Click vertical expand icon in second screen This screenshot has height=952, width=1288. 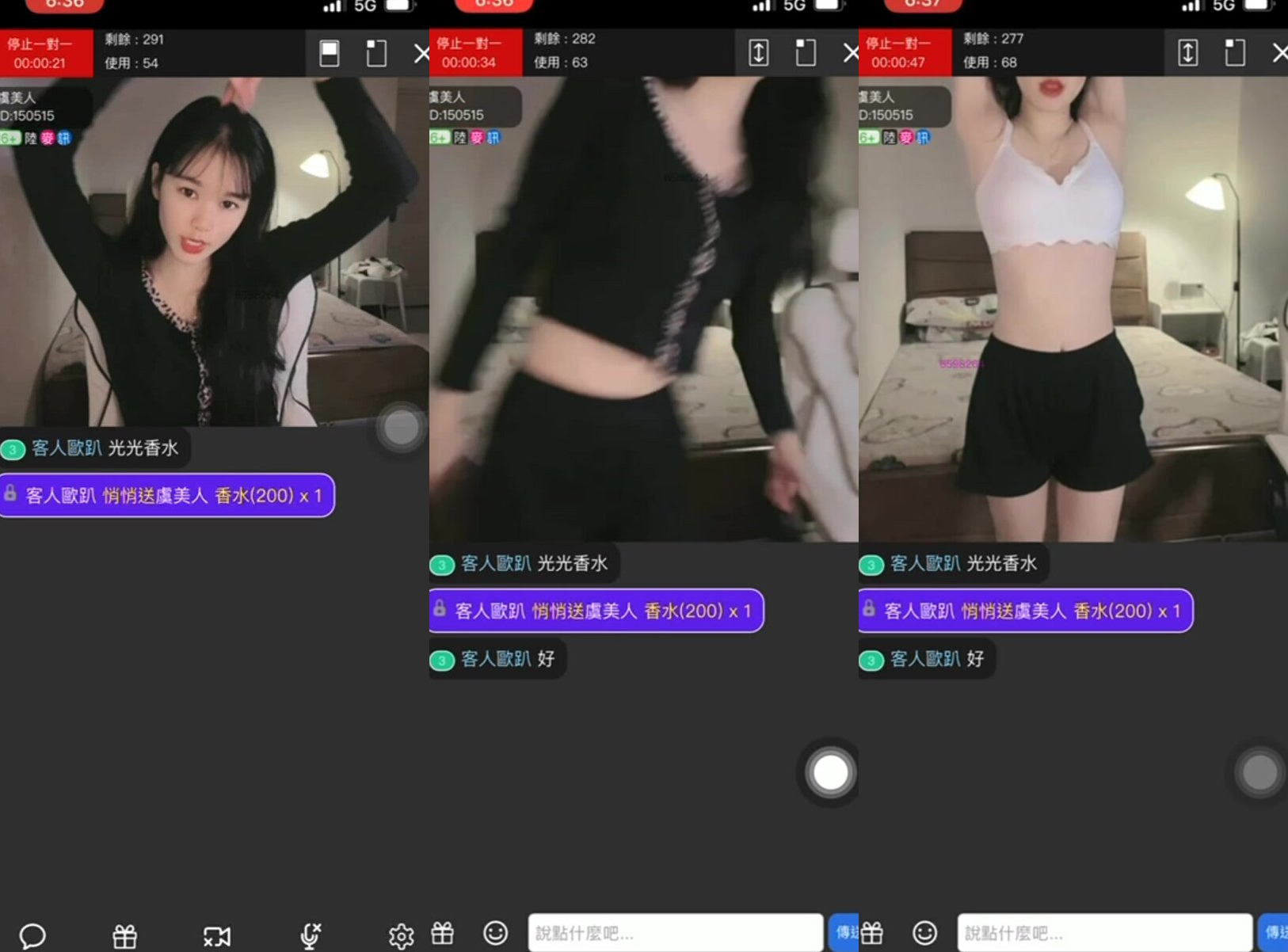758,52
